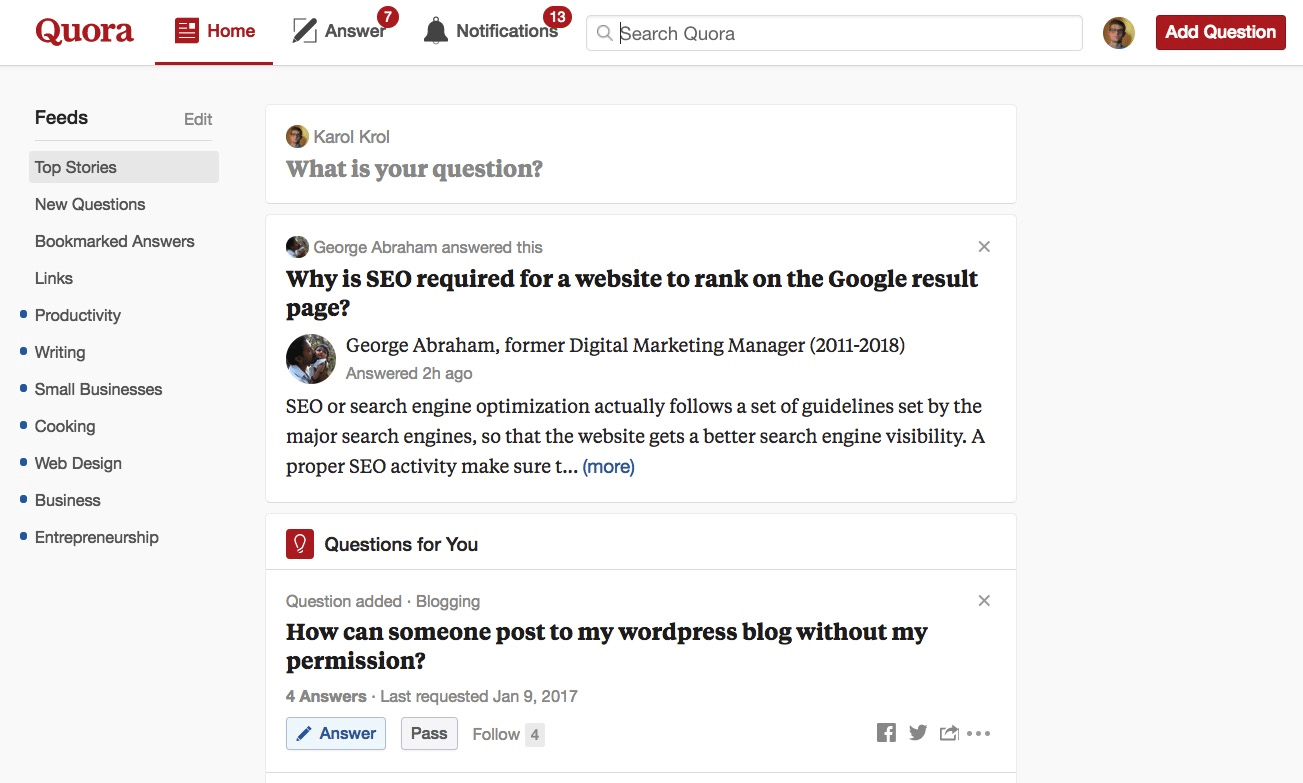Image resolution: width=1303 pixels, height=783 pixels.
Task: Switch to the Top Stories feed
Action: [75, 167]
